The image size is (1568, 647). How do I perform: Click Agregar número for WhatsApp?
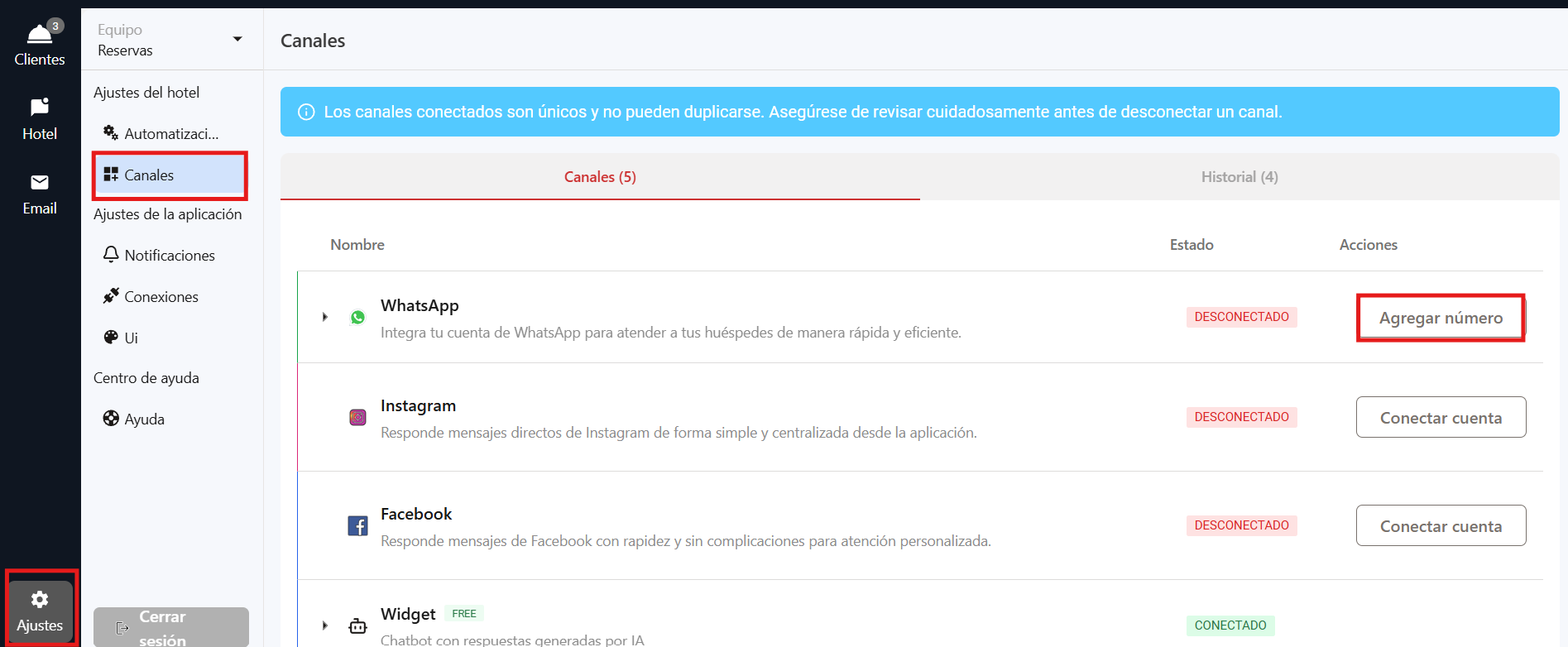click(x=1441, y=318)
